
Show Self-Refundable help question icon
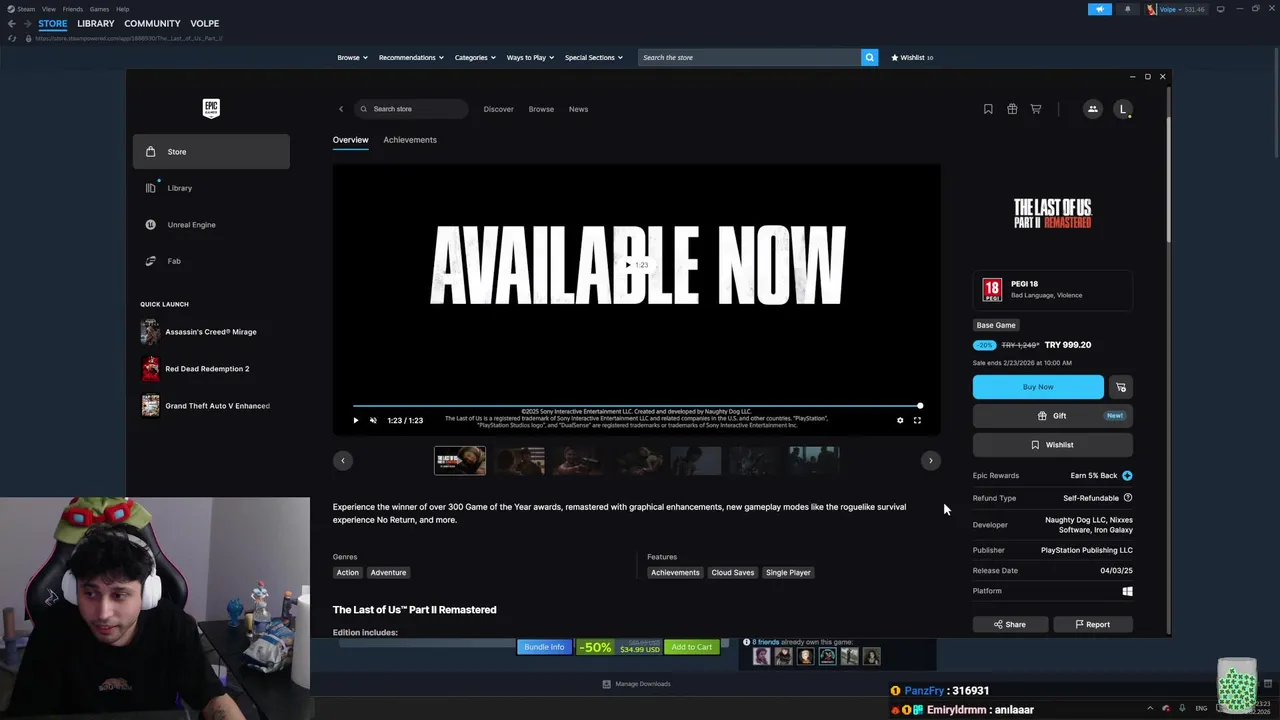click(x=1128, y=498)
